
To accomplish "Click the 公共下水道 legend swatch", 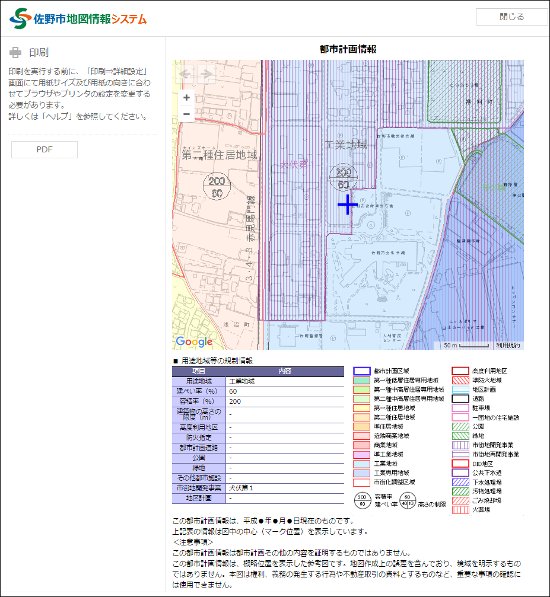I will click(460, 473).
